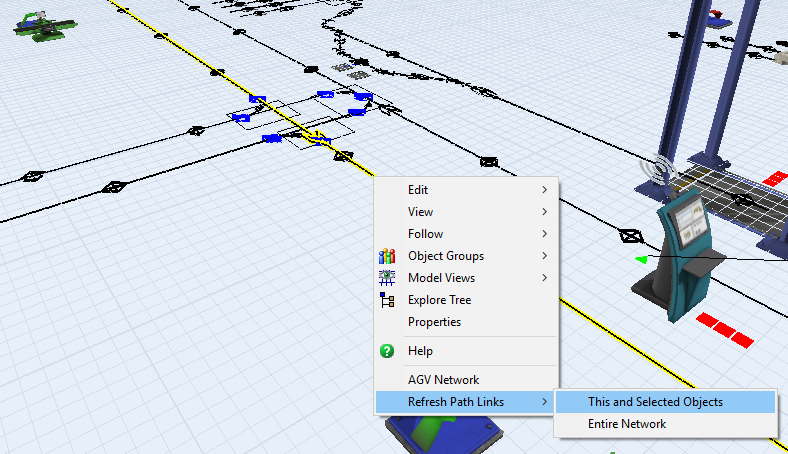The image size is (788, 454).
Task: Click the red squares below the kiosk
Action: 723,330
